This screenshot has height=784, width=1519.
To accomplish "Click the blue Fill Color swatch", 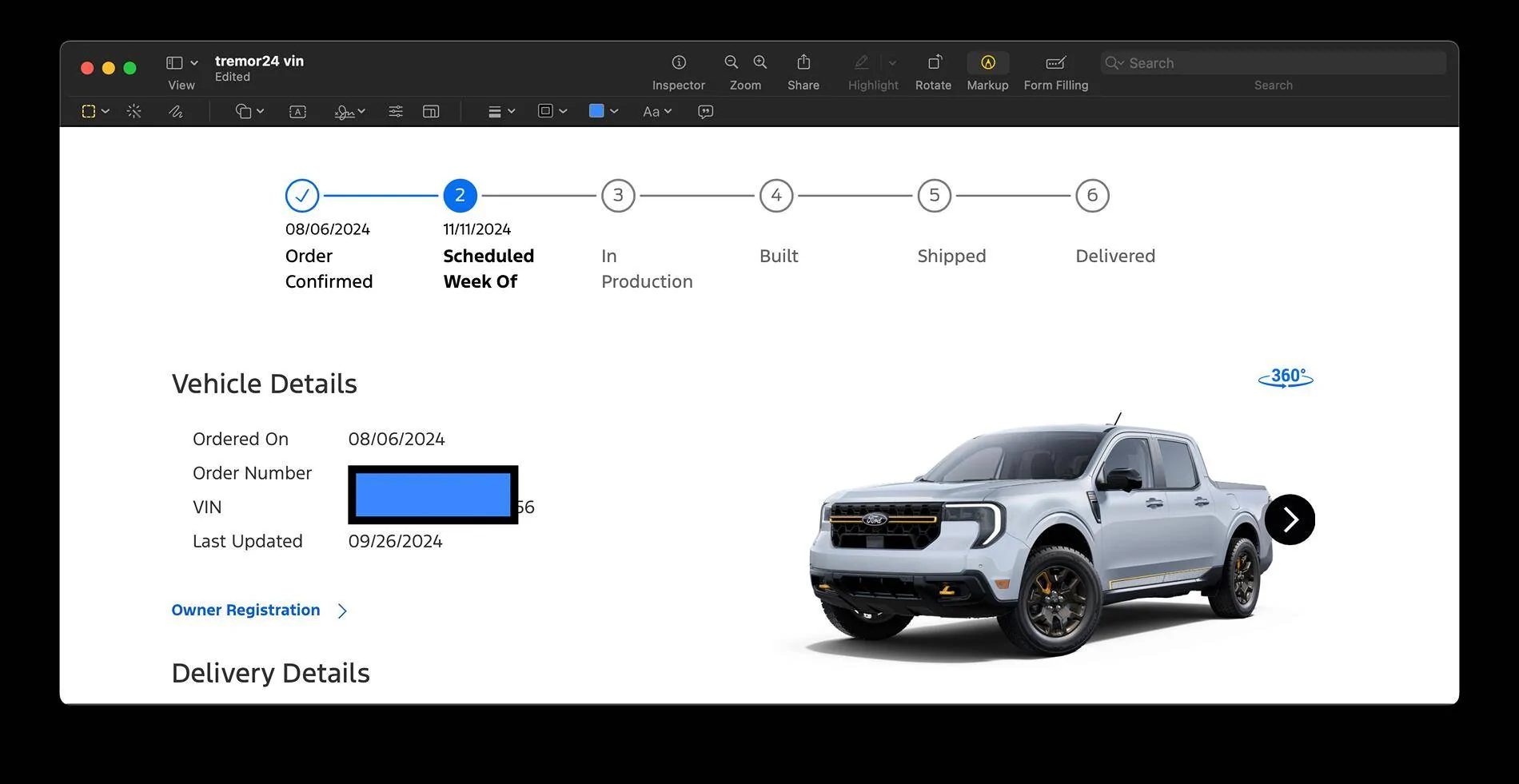I will [x=596, y=111].
